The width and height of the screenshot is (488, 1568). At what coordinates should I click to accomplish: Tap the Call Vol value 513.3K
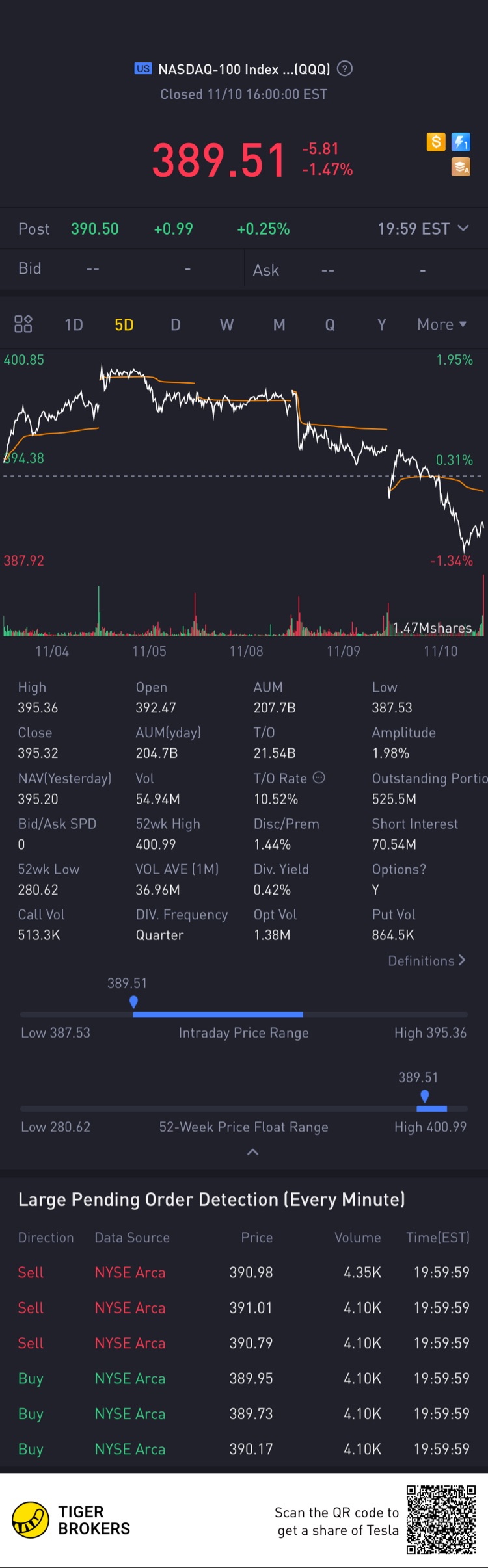click(x=39, y=935)
